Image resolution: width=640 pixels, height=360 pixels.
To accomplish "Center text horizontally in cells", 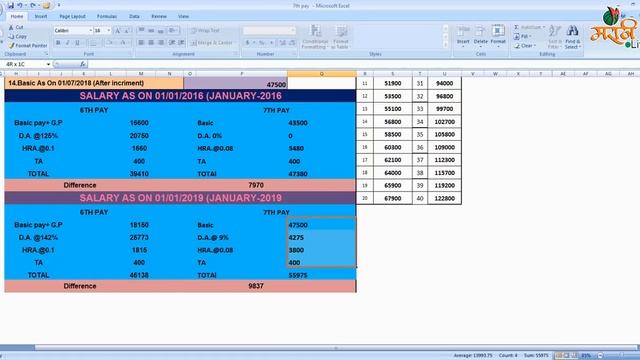I will (151, 42).
